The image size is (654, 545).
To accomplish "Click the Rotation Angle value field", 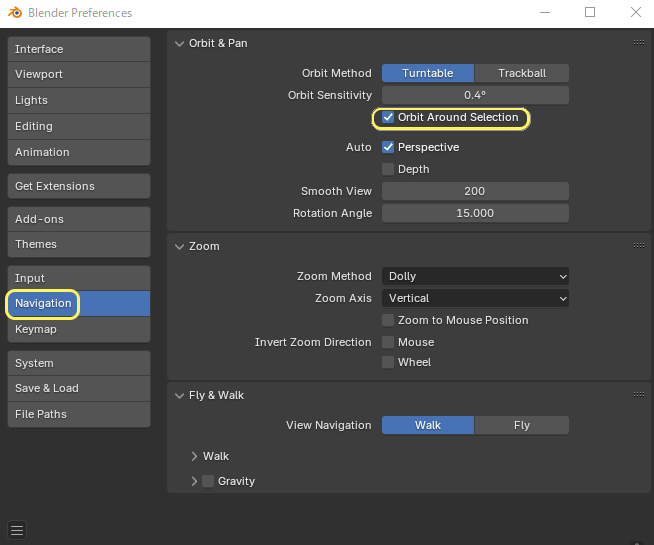I will click(x=475, y=213).
